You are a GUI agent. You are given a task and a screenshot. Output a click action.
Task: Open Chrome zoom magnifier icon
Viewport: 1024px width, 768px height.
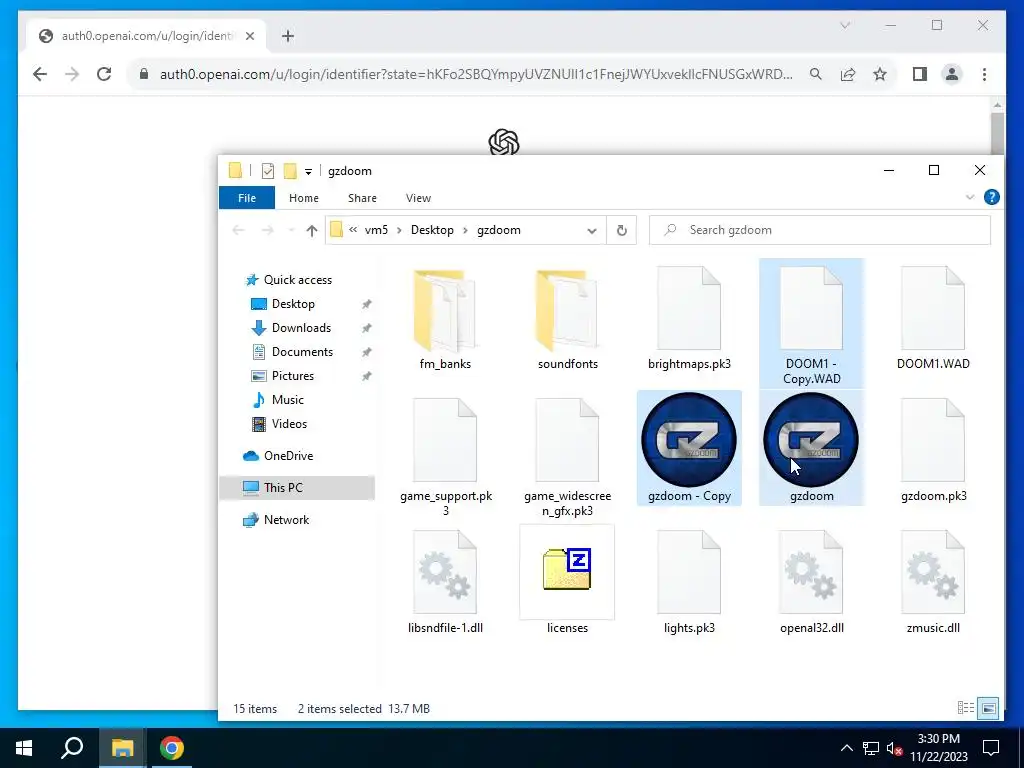[816, 74]
